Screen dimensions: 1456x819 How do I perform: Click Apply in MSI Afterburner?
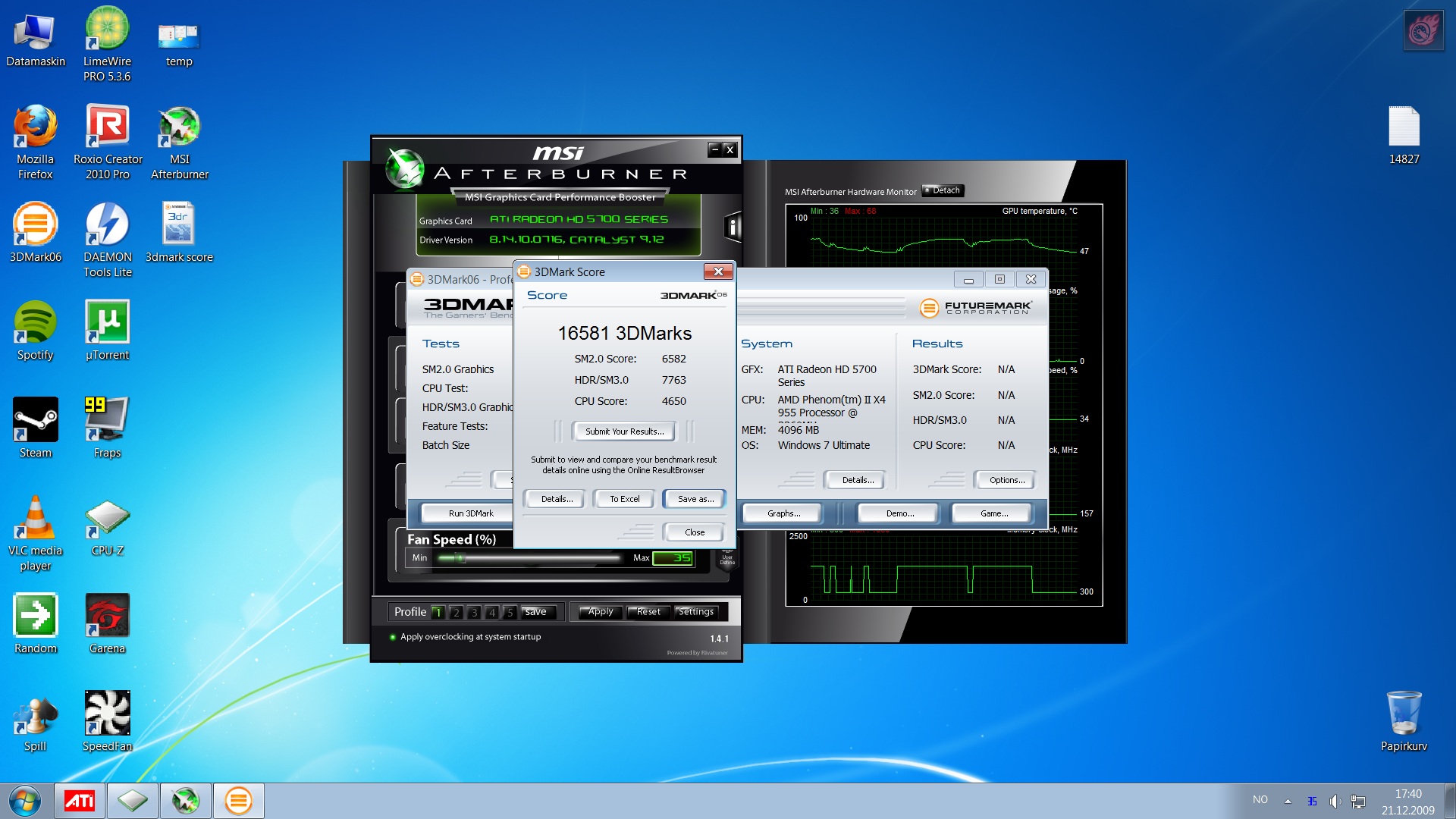600,612
